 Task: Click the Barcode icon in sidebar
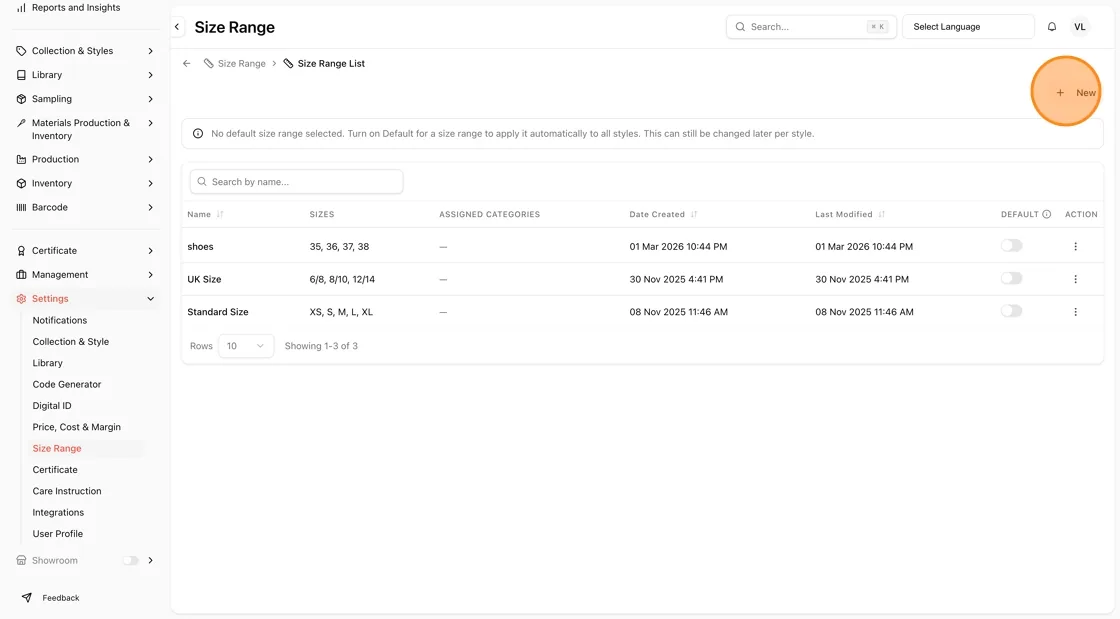(x=21, y=208)
